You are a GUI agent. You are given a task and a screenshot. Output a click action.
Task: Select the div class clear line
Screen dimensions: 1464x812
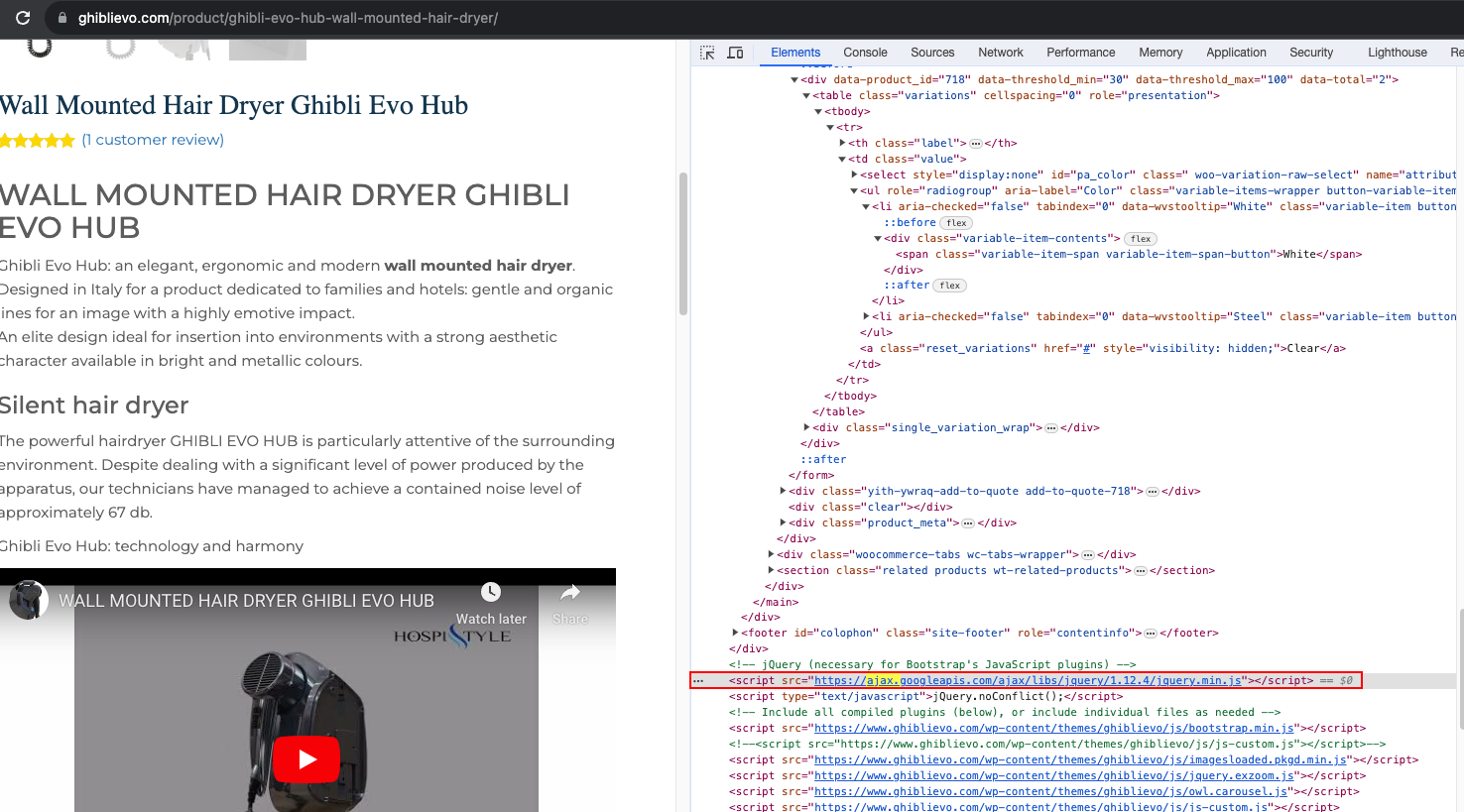point(871,508)
